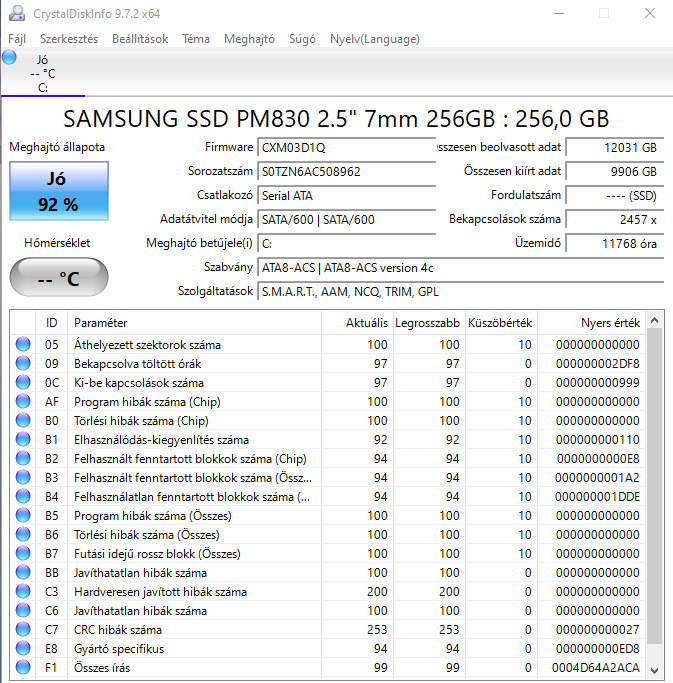Click the Szolgáltatások field S.M.A.R.T., AAM, NCQ
This screenshot has height=683, width=673.
(x=460, y=291)
